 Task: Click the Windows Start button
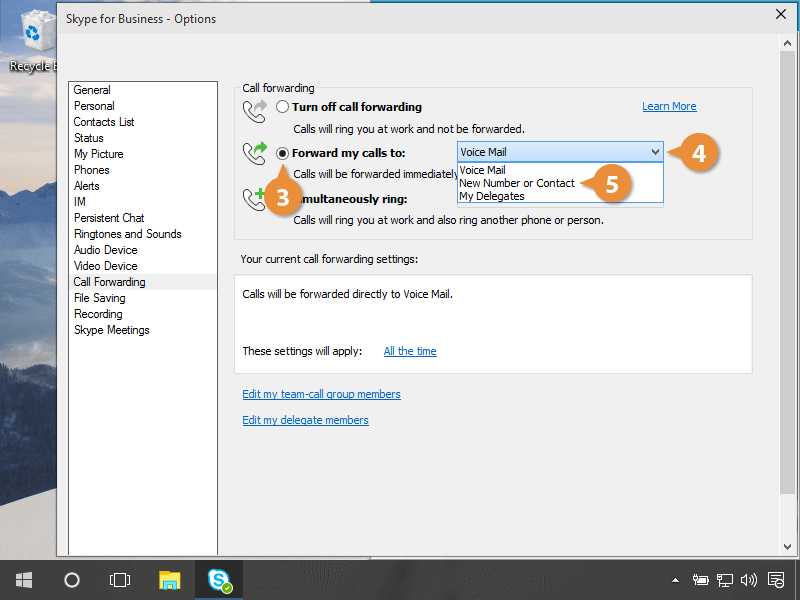tap(23, 579)
